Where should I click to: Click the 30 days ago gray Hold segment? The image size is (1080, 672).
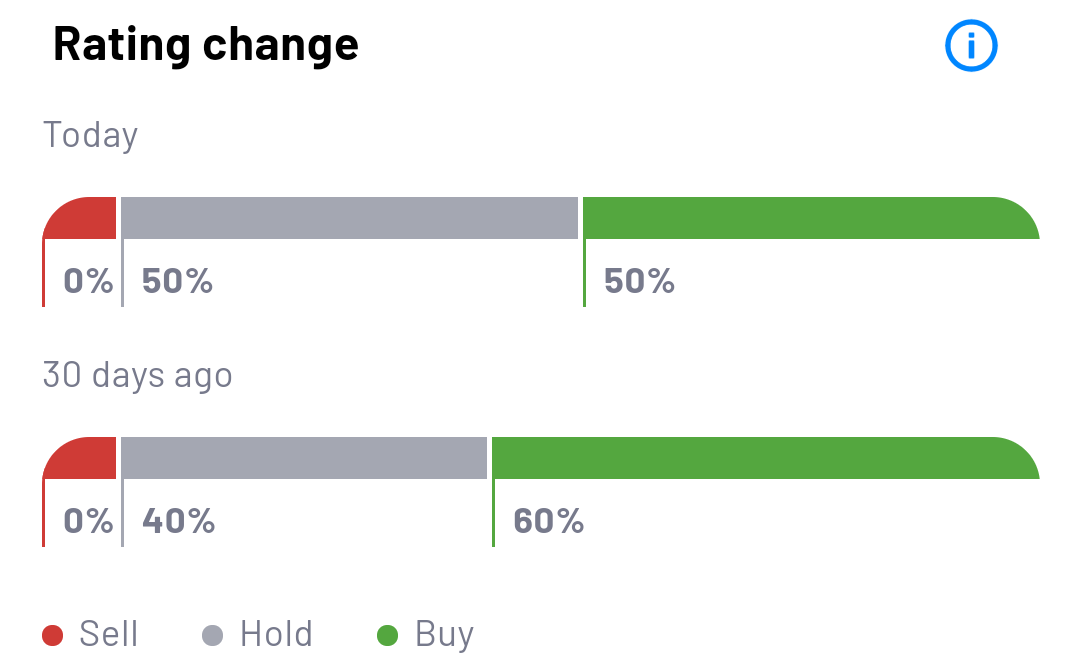[x=304, y=458]
